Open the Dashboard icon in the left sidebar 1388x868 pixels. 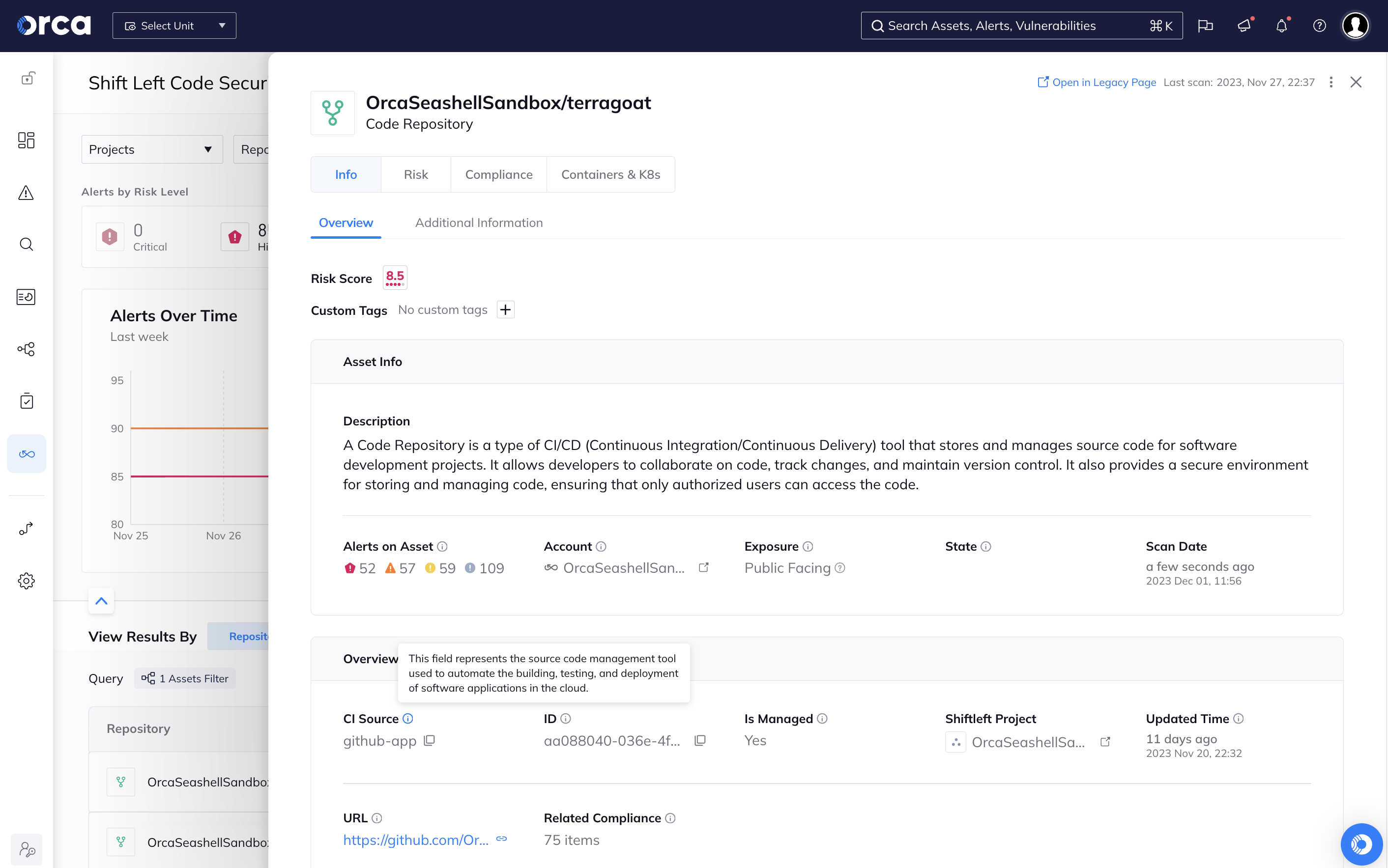click(27, 140)
